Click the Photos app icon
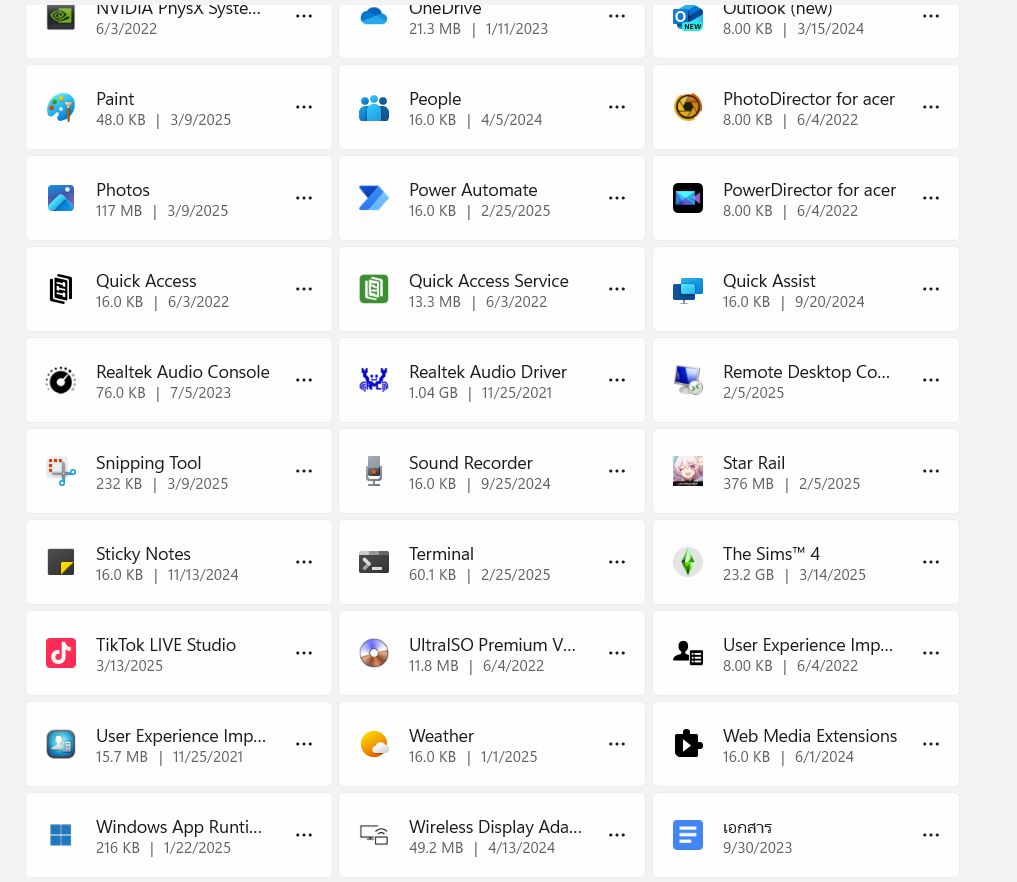The width and height of the screenshot is (1017, 882). 61,198
